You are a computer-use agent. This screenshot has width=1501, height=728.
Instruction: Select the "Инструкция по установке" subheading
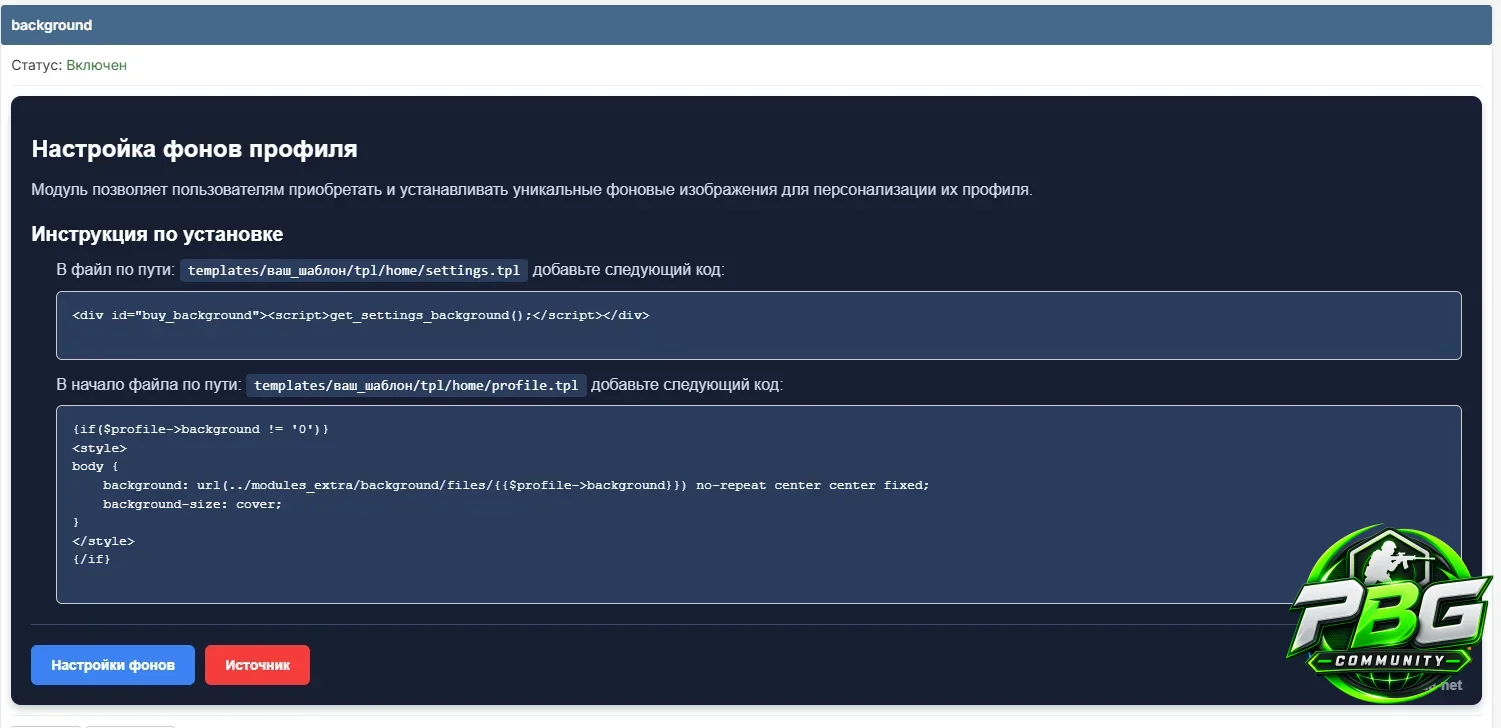click(157, 234)
